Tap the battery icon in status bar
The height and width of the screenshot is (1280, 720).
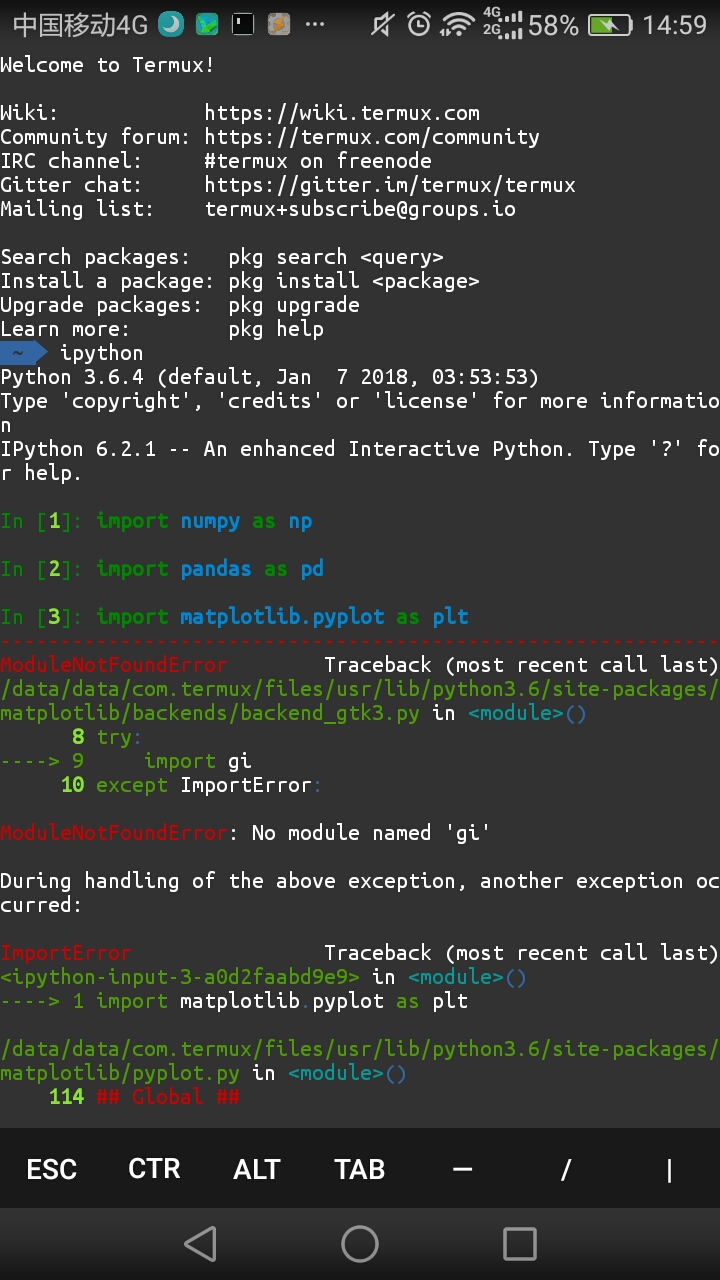coord(610,25)
